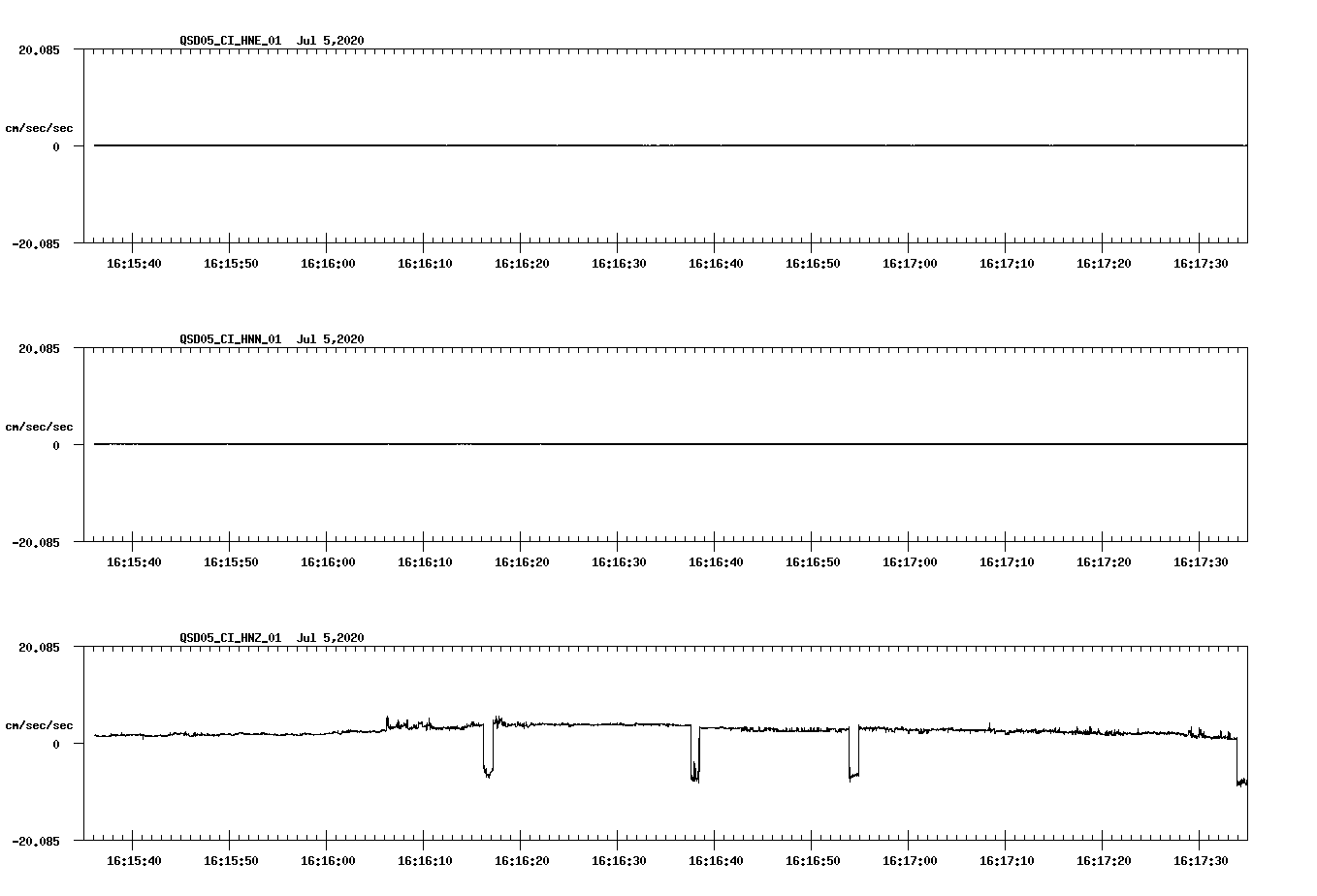Click the HNZ trace dip between 16:16:10 and 16:16:20

[488, 752]
